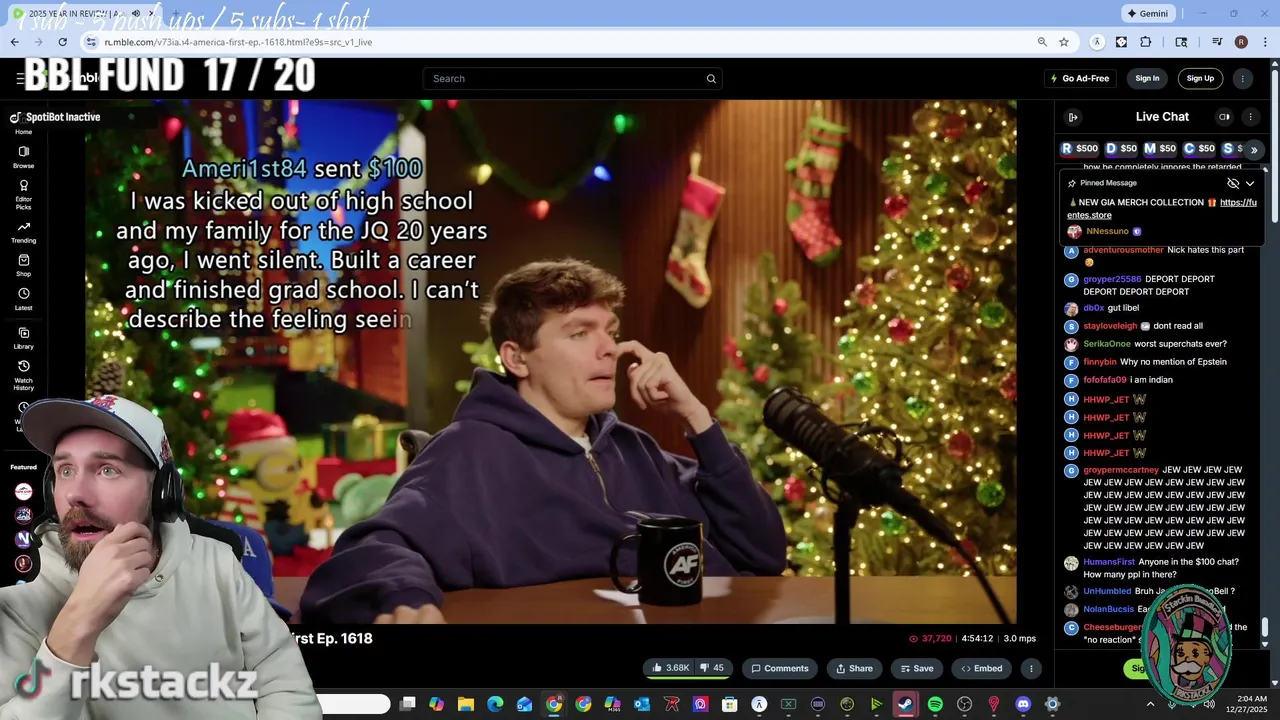Click the Embed button
The image size is (1280, 720).
click(x=981, y=668)
